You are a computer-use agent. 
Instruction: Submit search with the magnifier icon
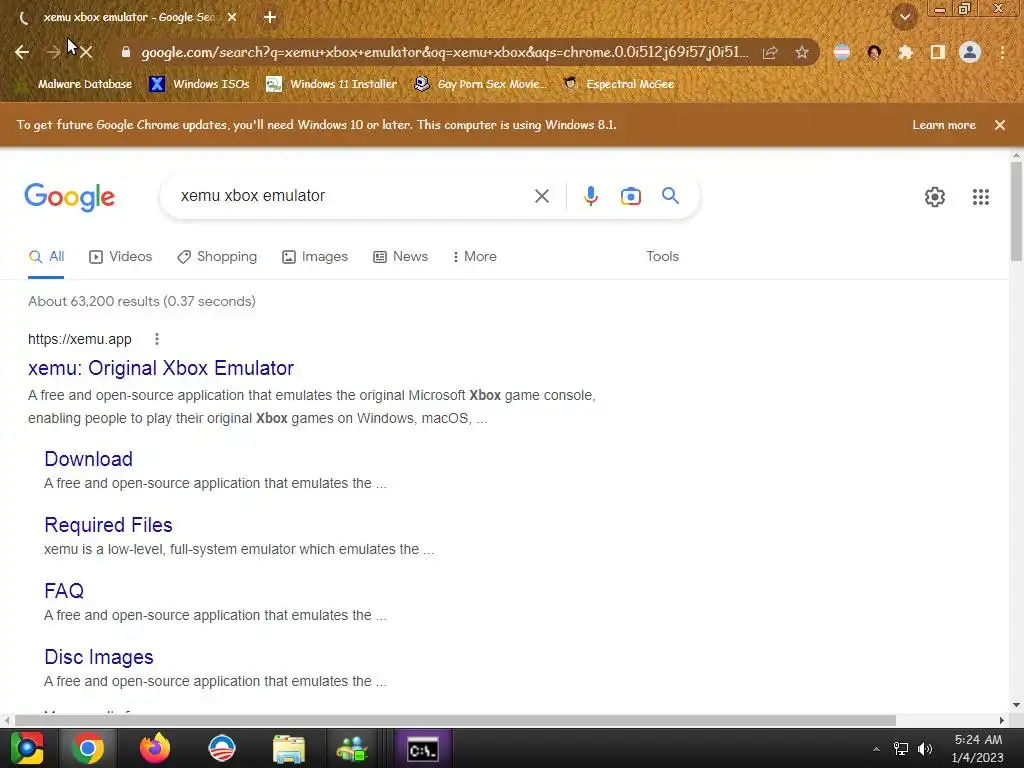670,195
